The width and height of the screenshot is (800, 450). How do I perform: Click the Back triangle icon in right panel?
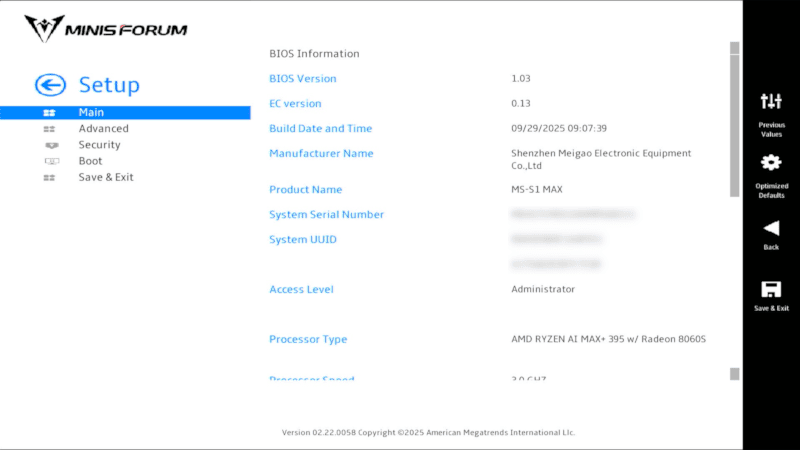771,228
